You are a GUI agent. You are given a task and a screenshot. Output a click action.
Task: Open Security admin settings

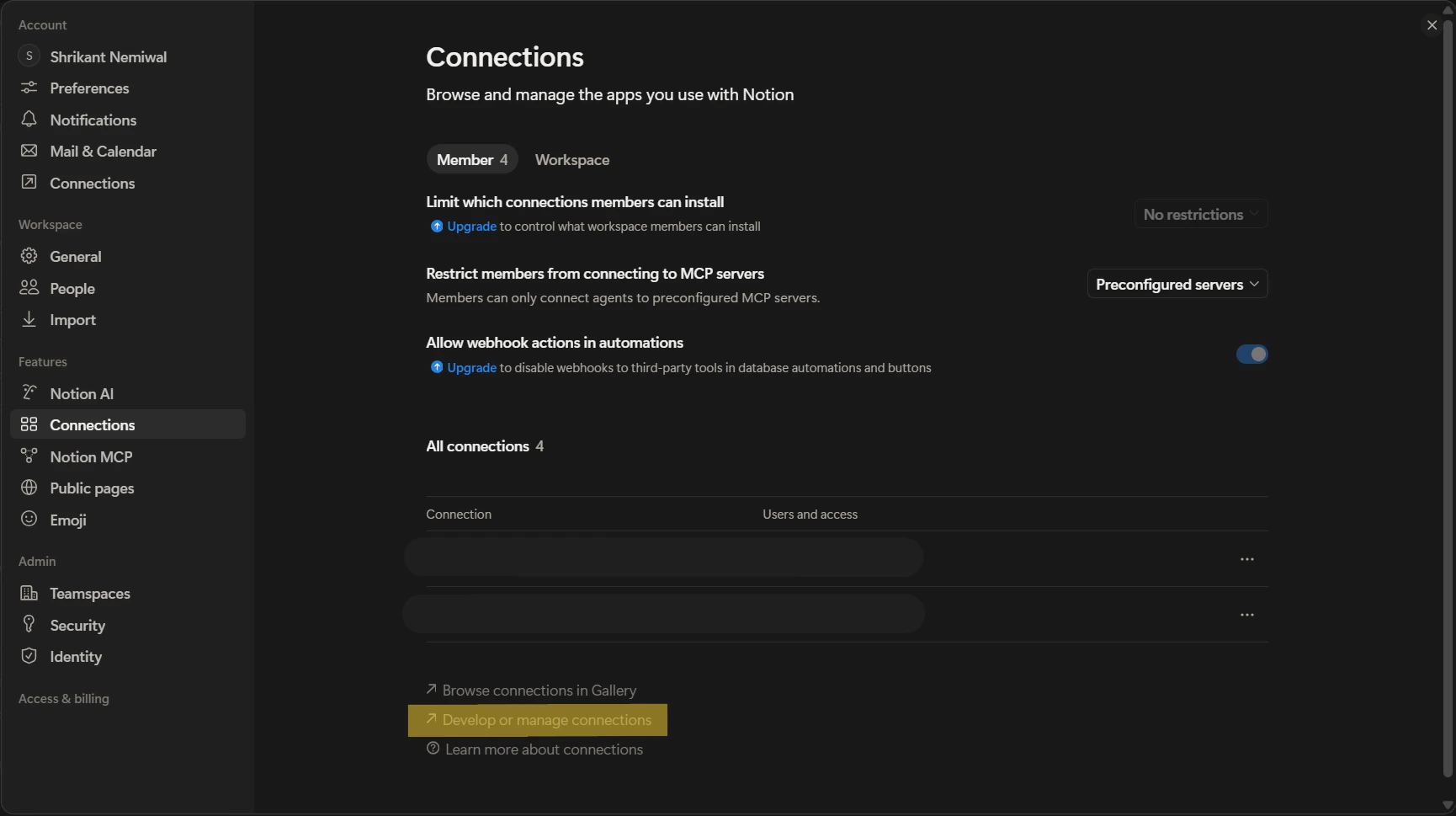128,625
